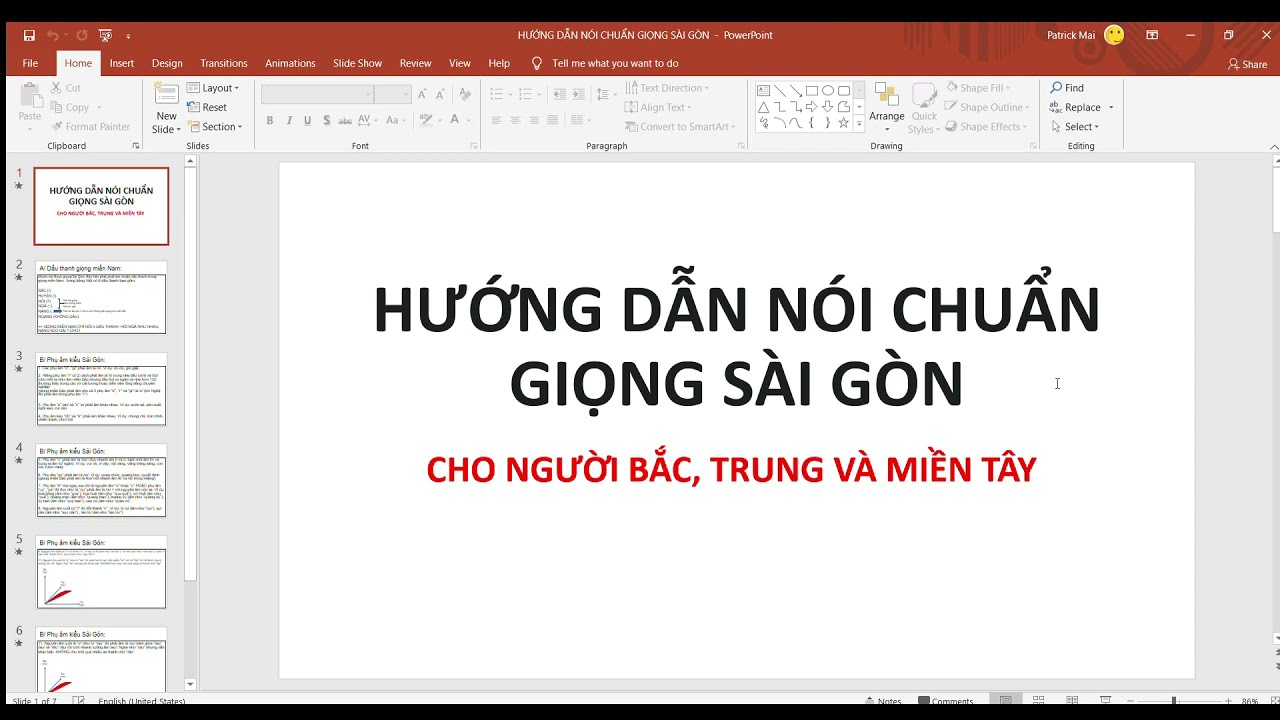Decrease List Level icon
This screenshot has height=720, width=1280.
click(559, 94)
